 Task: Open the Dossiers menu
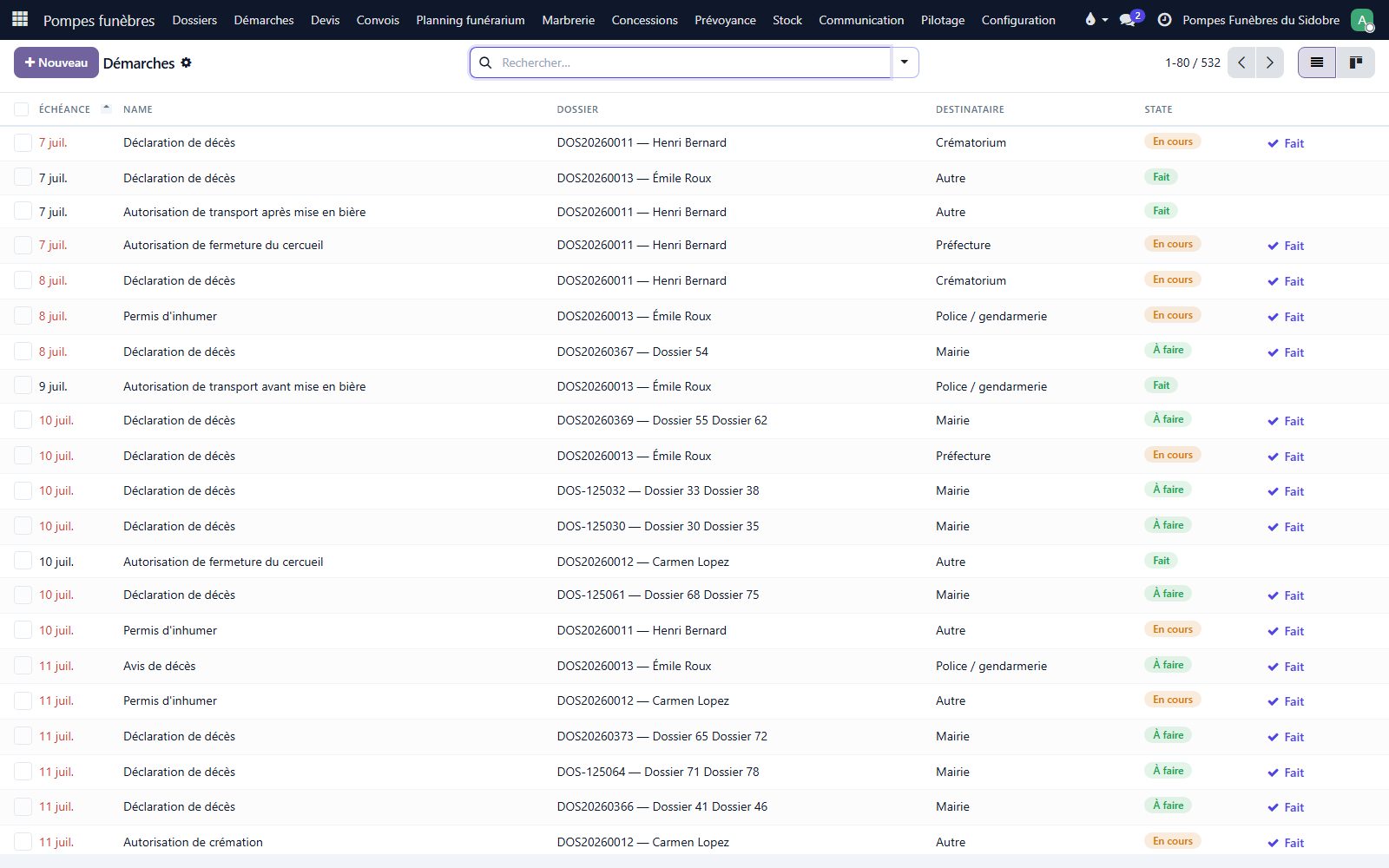point(194,20)
